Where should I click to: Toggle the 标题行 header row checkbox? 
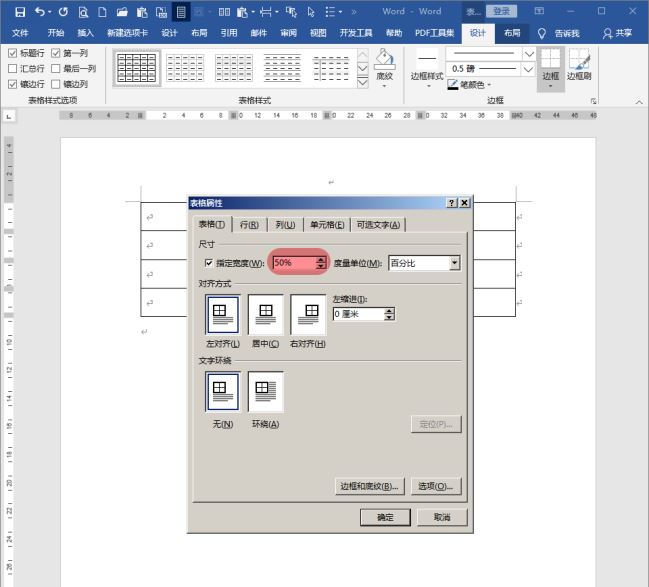(x=12, y=53)
